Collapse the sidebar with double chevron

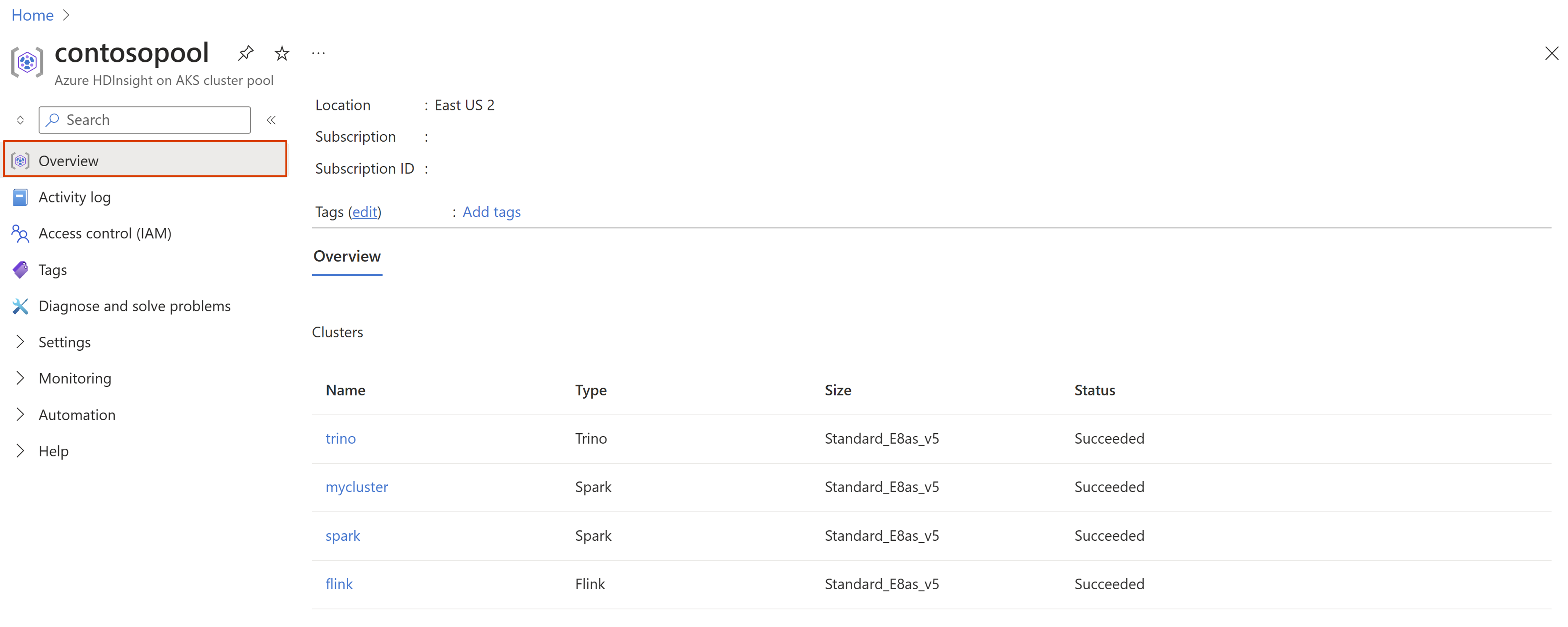pyautogui.click(x=271, y=120)
